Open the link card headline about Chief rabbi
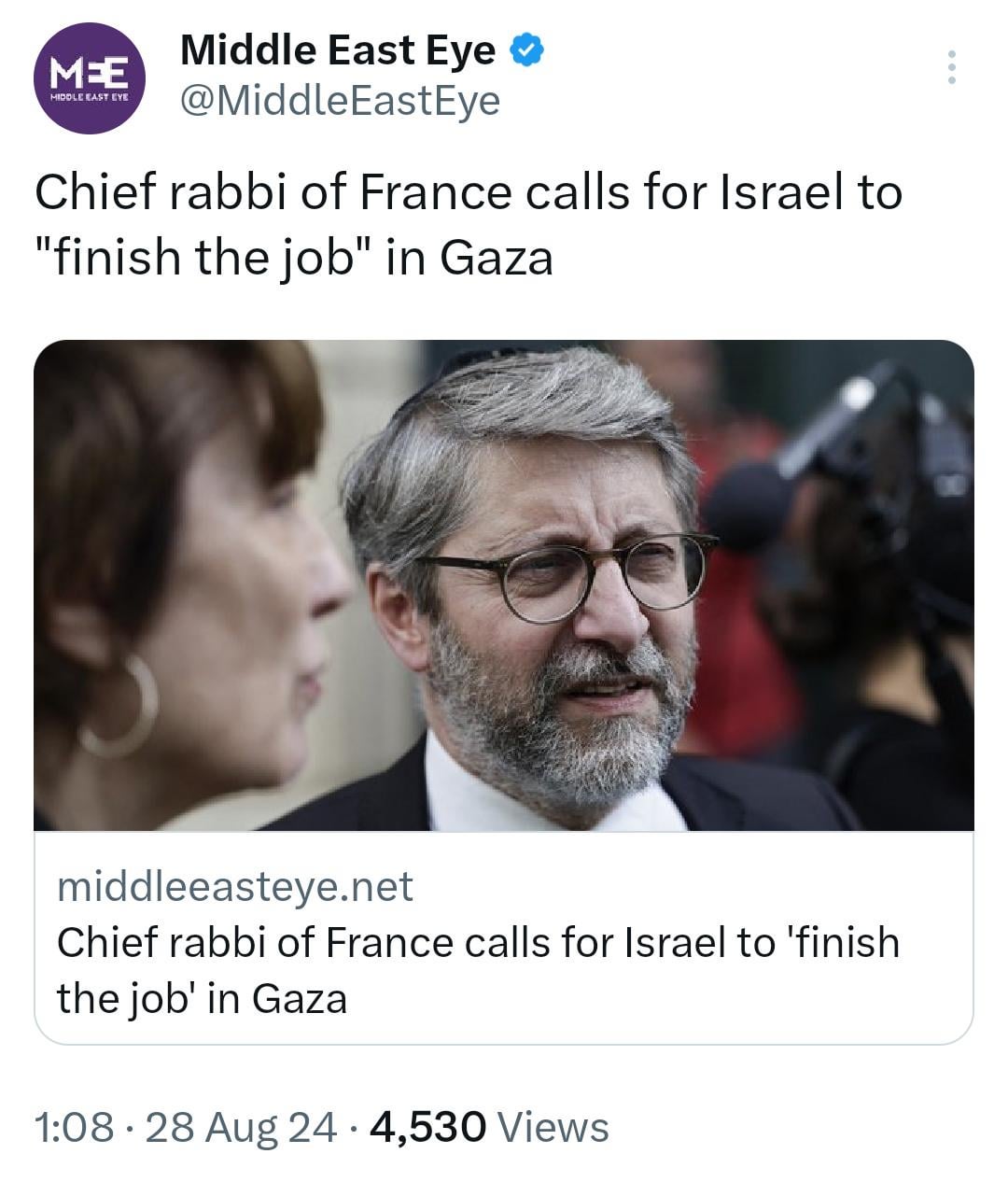The image size is (1008, 1182). 478,943
